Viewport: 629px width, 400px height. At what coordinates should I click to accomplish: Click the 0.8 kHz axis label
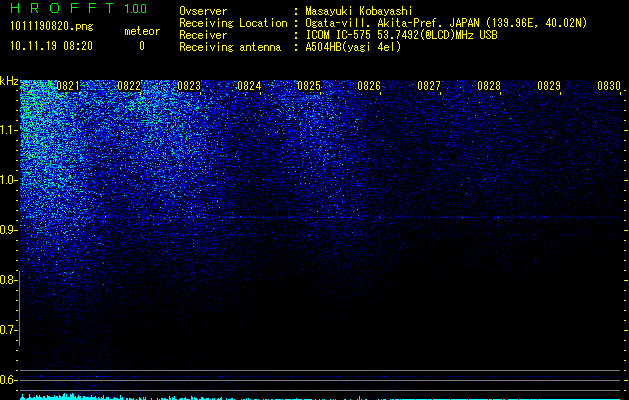[7, 280]
